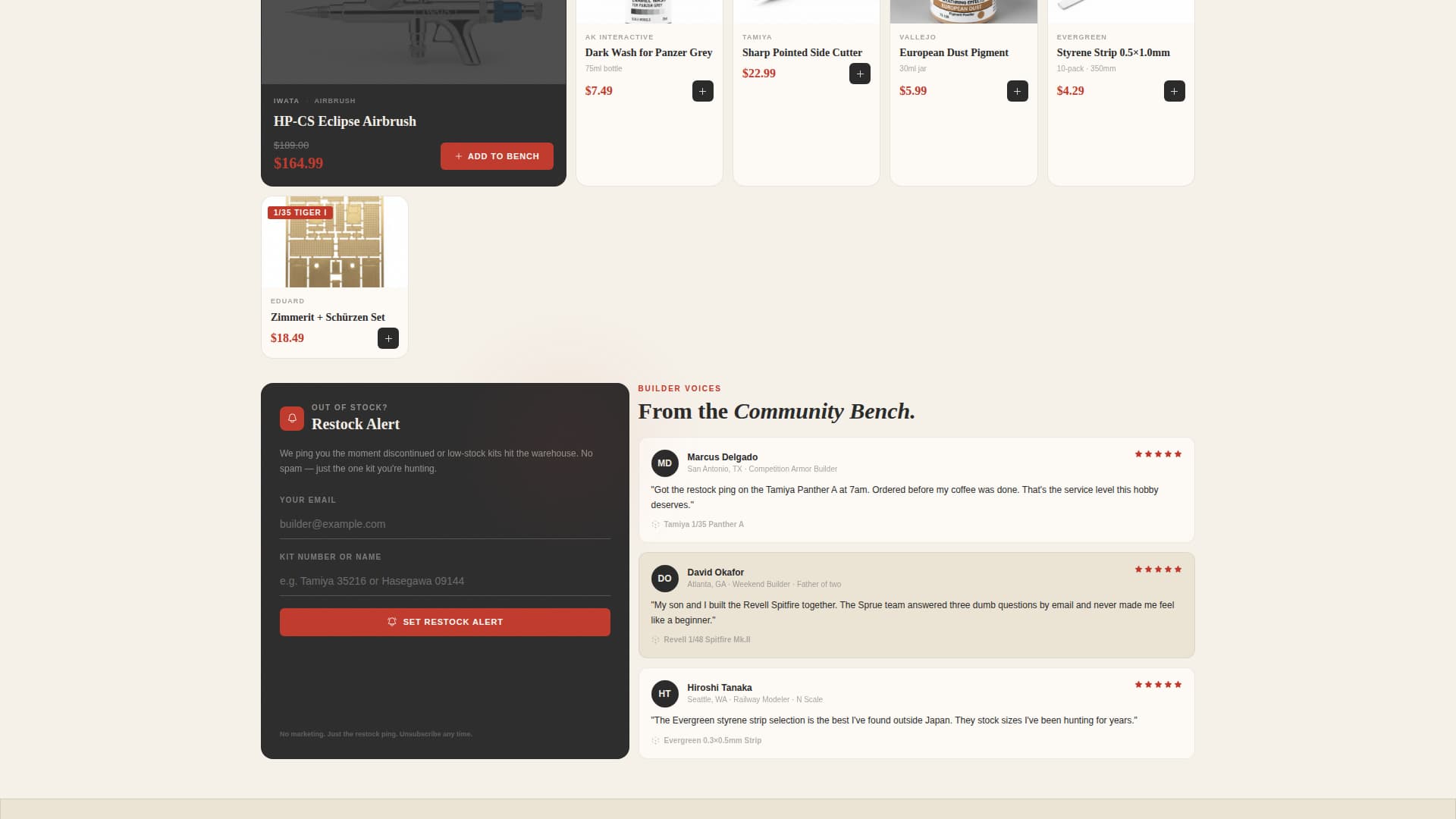Add European Dust Pigment with plus icon
Image resolution: width=1456 pixels, height=819 pixels.
1017,91
